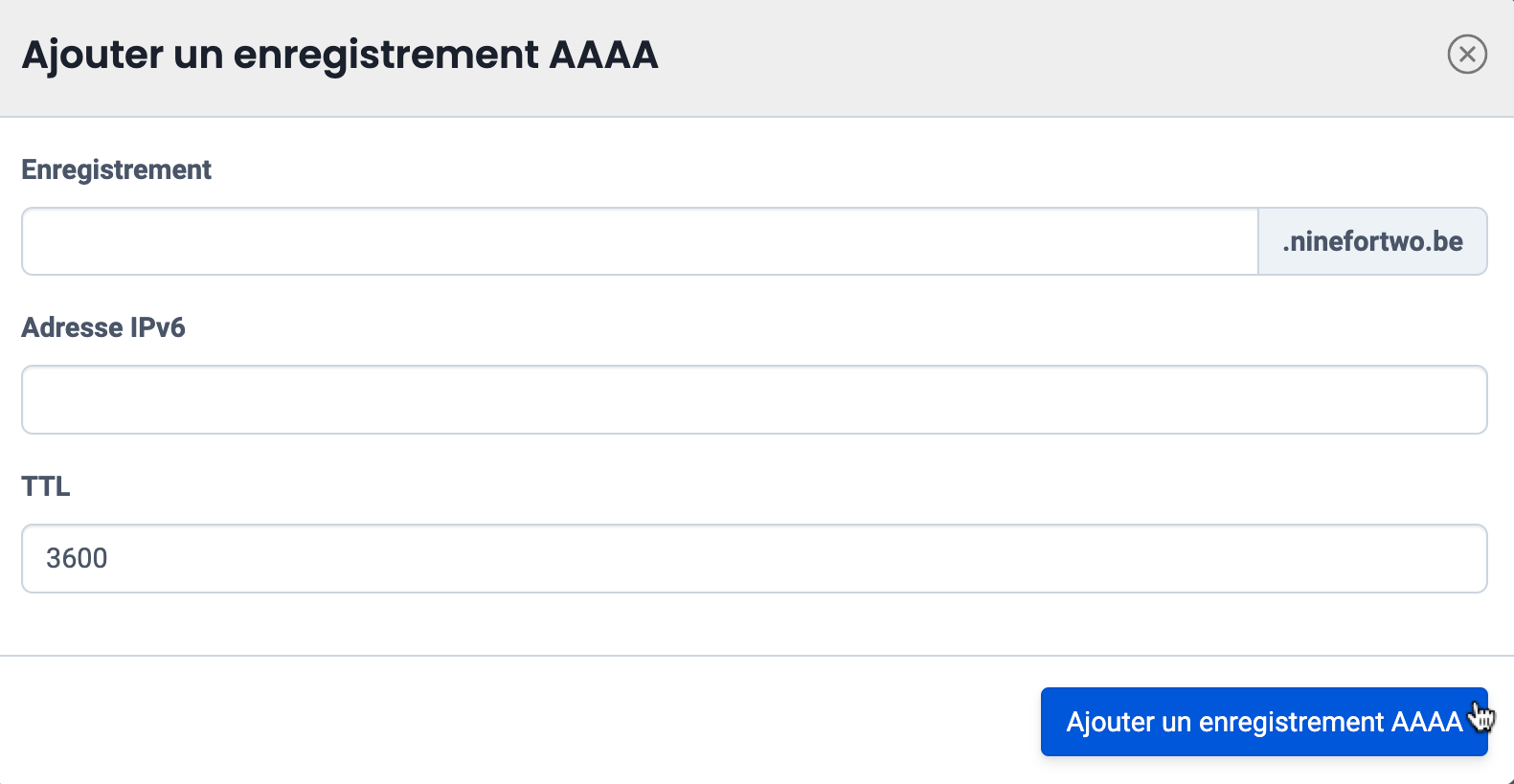Click the right end of the TTL field
The height and width of the screenshot is (784, 1514).
[1436, 558]
